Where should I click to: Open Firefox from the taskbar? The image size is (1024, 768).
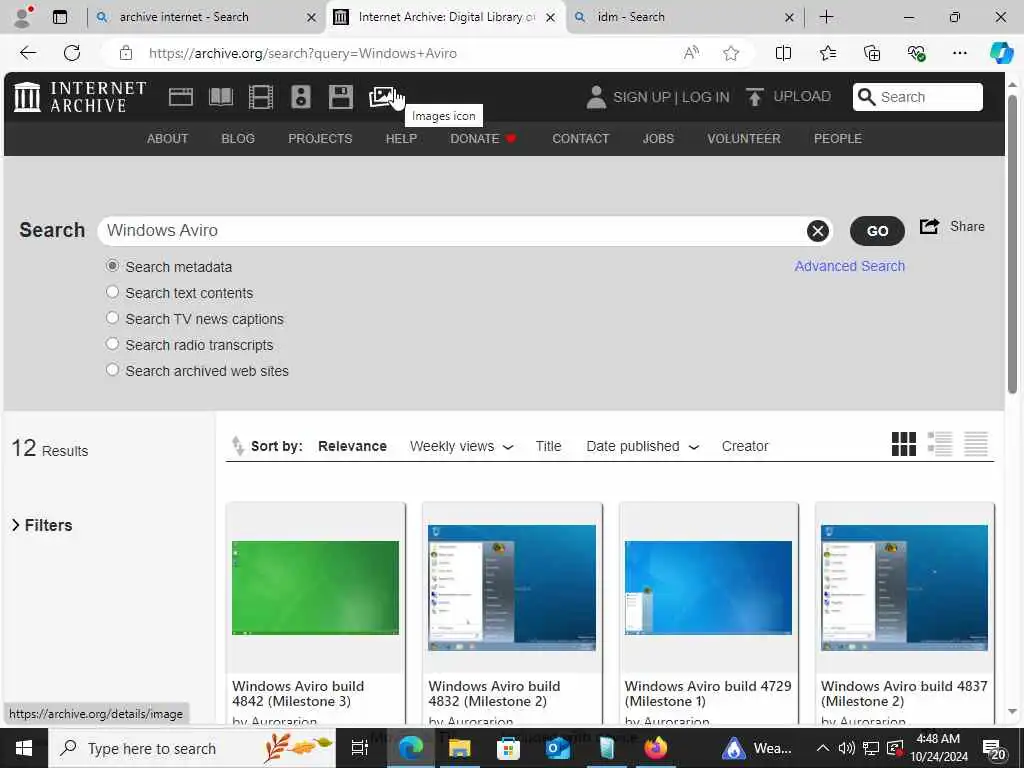coord(655,748)
